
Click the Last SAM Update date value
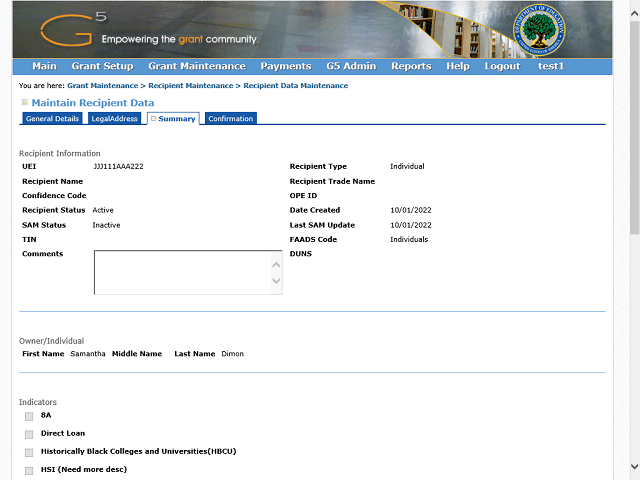pyautogui.click(x=411, y=225)
